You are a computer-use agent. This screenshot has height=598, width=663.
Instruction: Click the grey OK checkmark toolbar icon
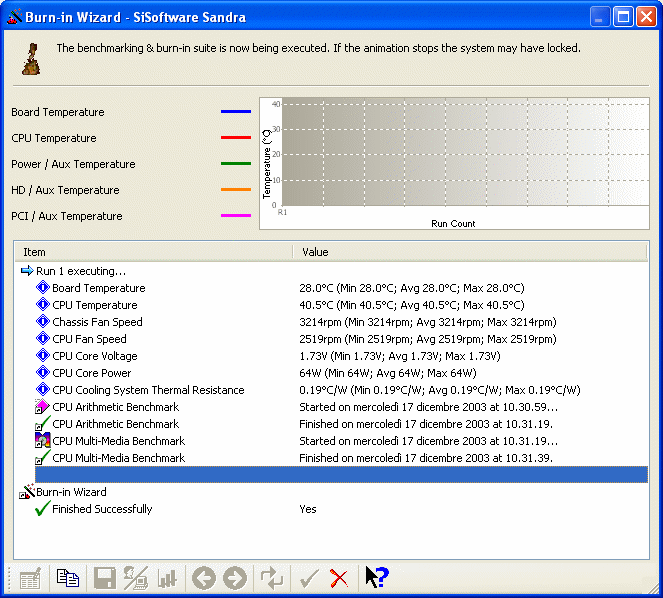(x=309, y=579)
